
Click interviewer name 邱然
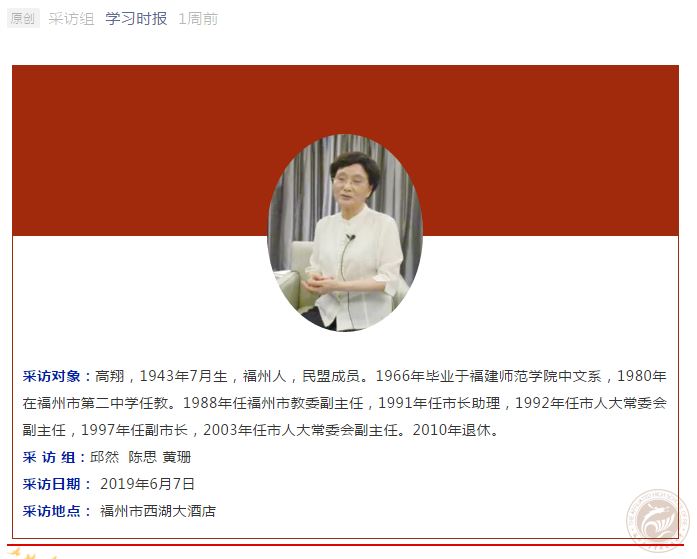pos(104,457)
